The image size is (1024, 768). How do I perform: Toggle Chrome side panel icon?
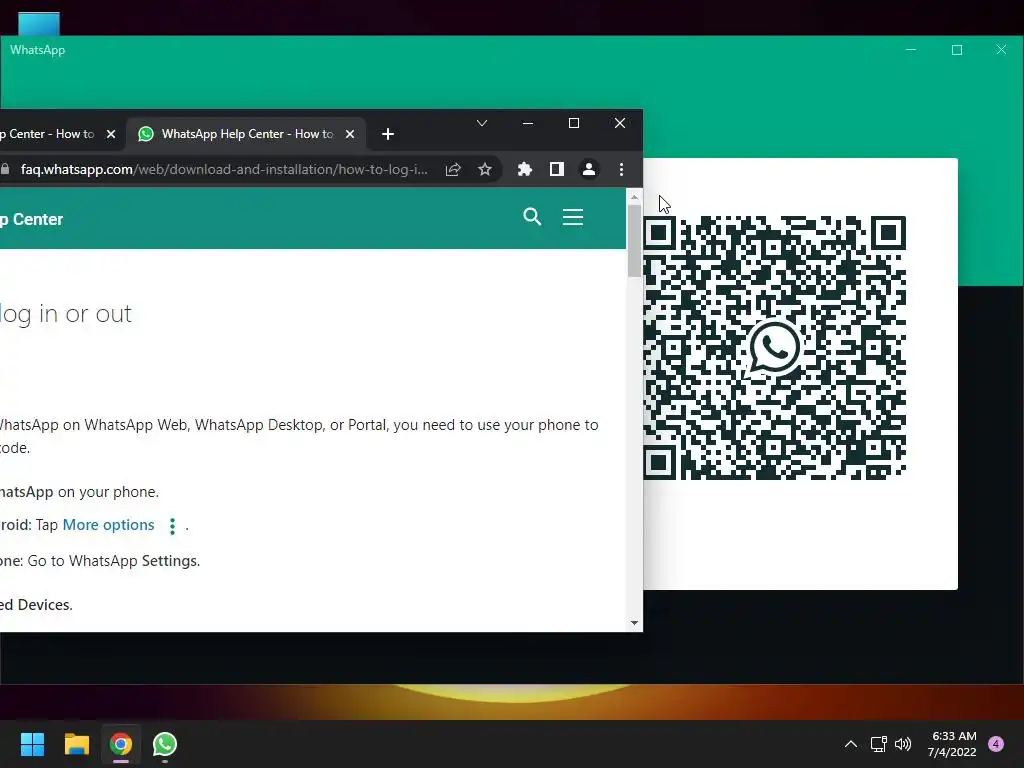556,170
